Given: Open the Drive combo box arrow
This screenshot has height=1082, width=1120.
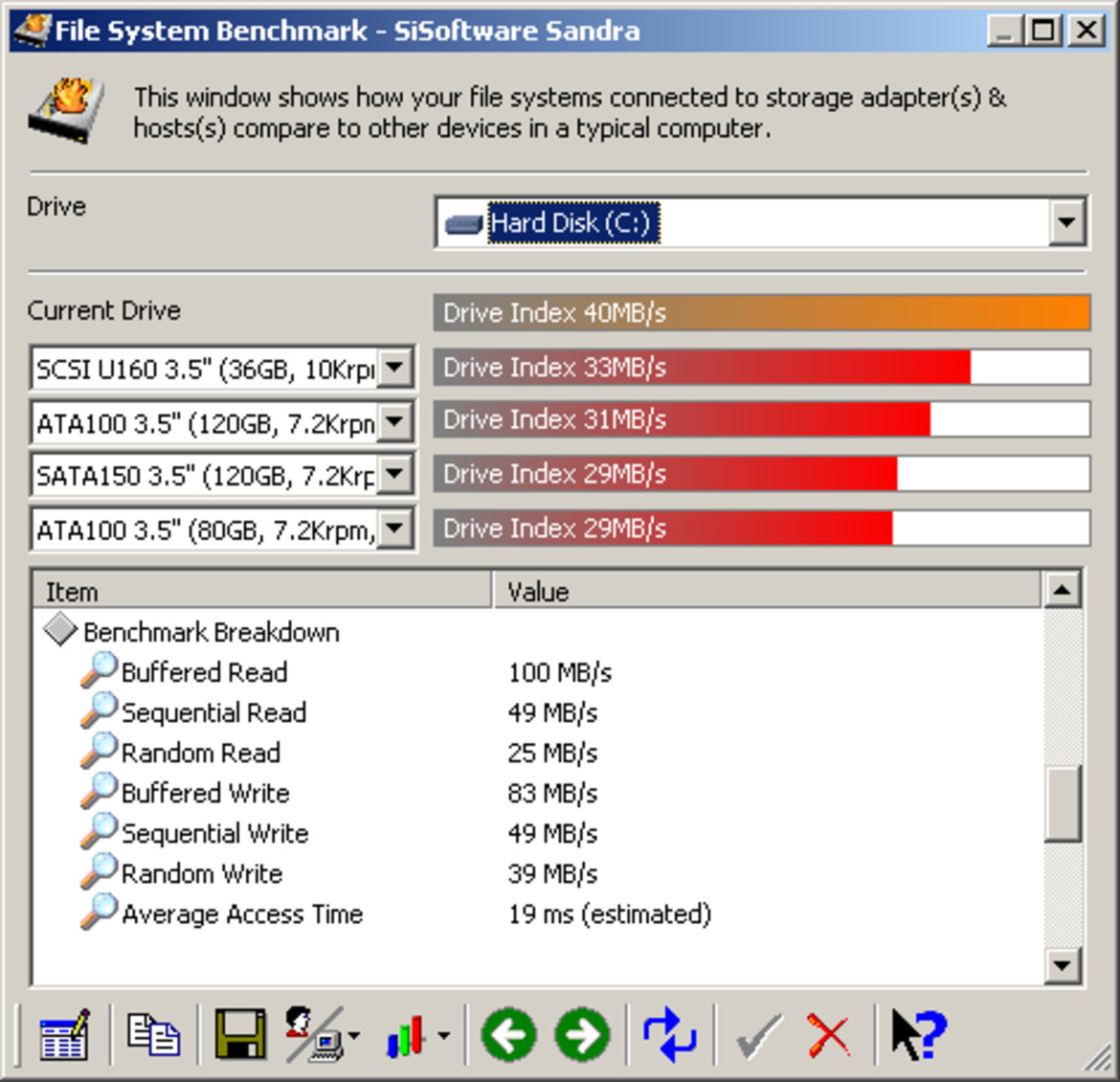Looking at the screenshot, I should pyautogui.click(x=1067, y=222).
